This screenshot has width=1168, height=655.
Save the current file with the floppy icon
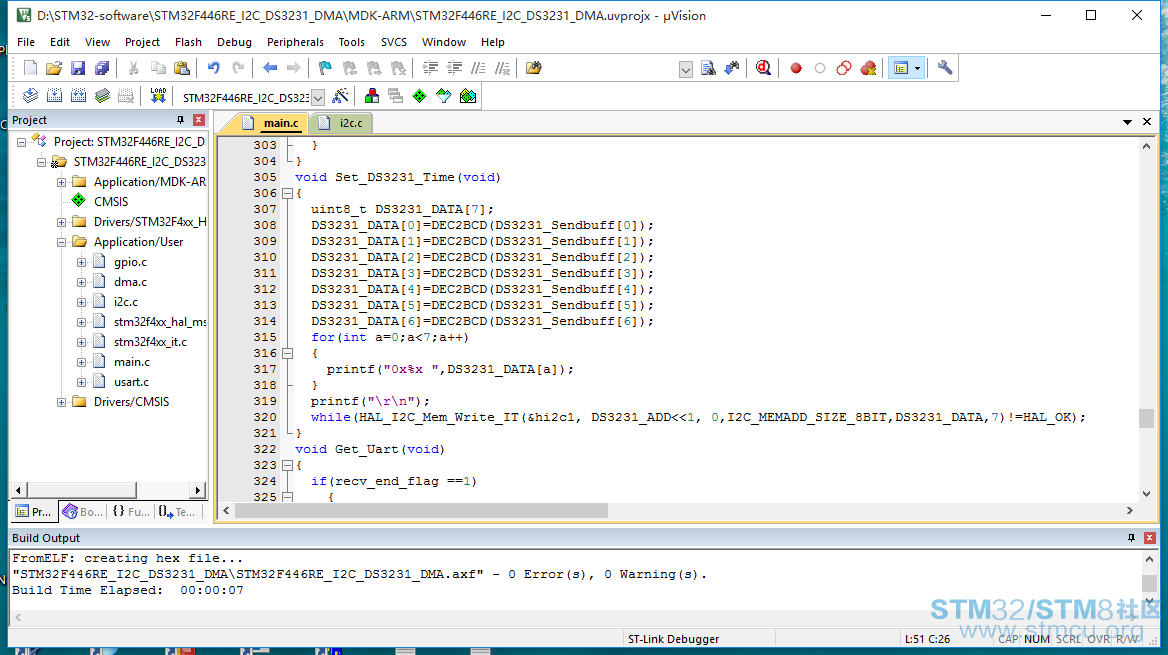pos(77,68)
